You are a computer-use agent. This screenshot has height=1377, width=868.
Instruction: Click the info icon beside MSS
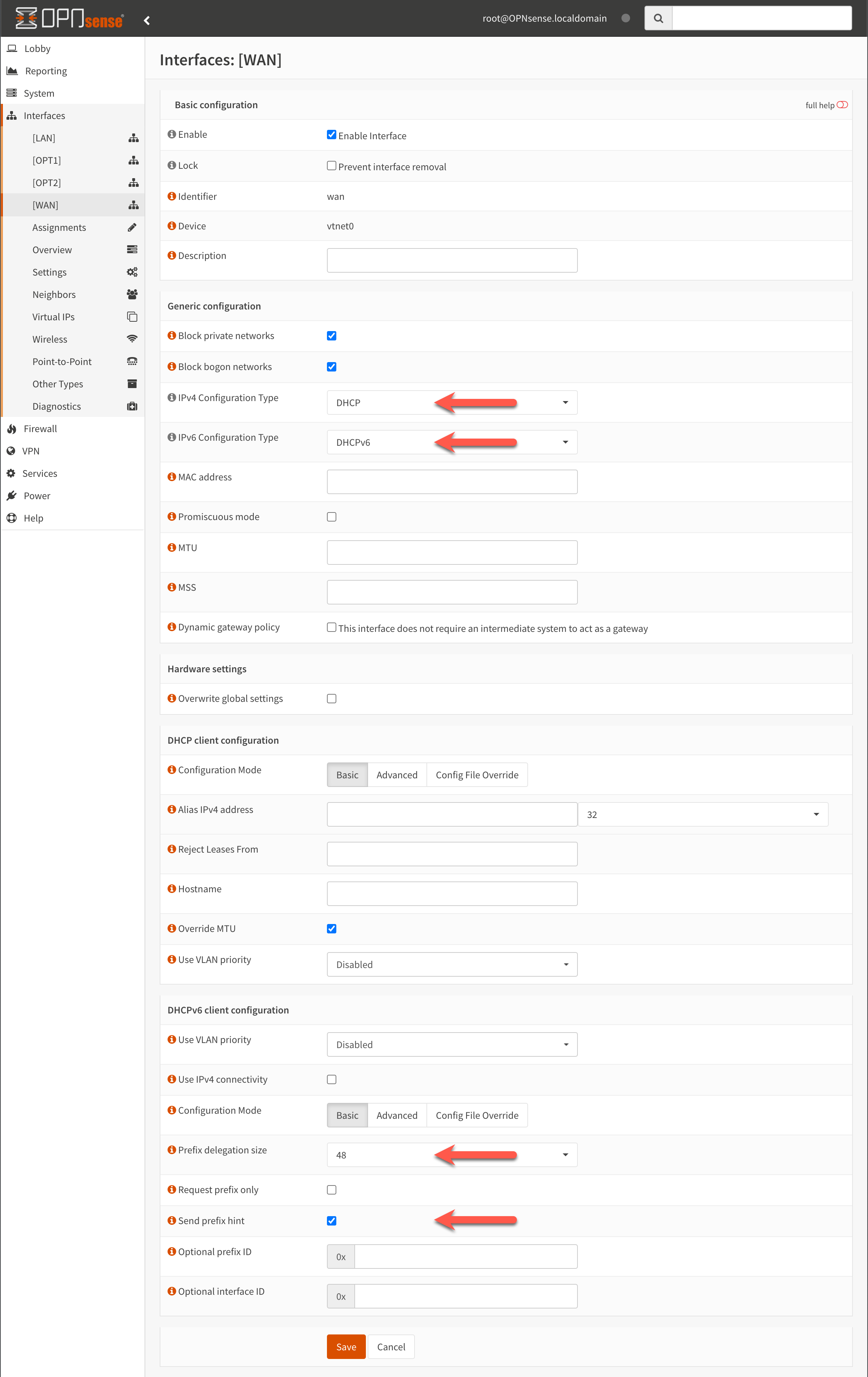point(172,587)
